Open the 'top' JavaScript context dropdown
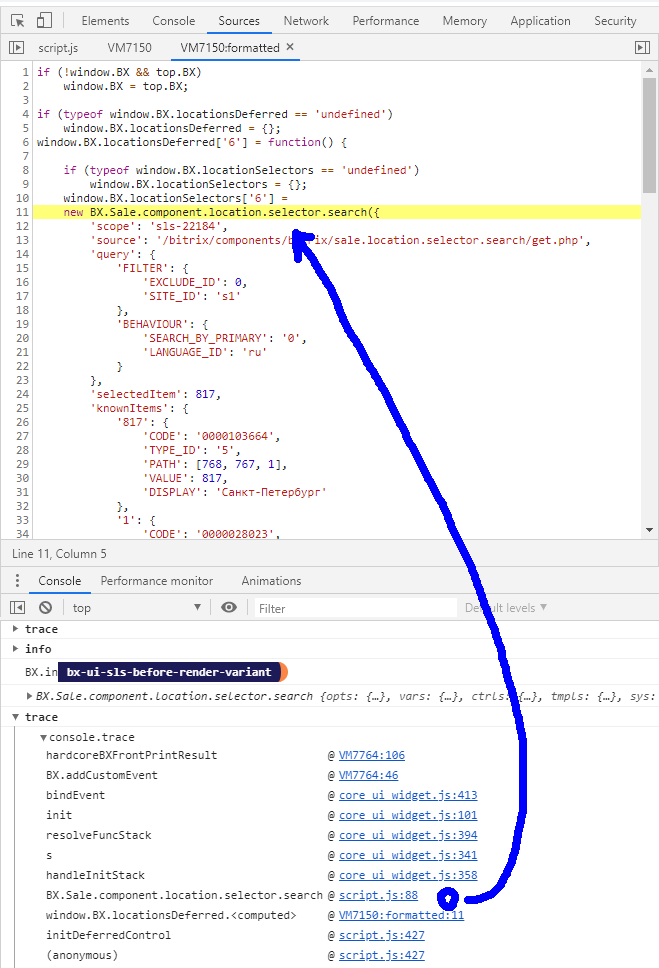 (x=135, y=608)
